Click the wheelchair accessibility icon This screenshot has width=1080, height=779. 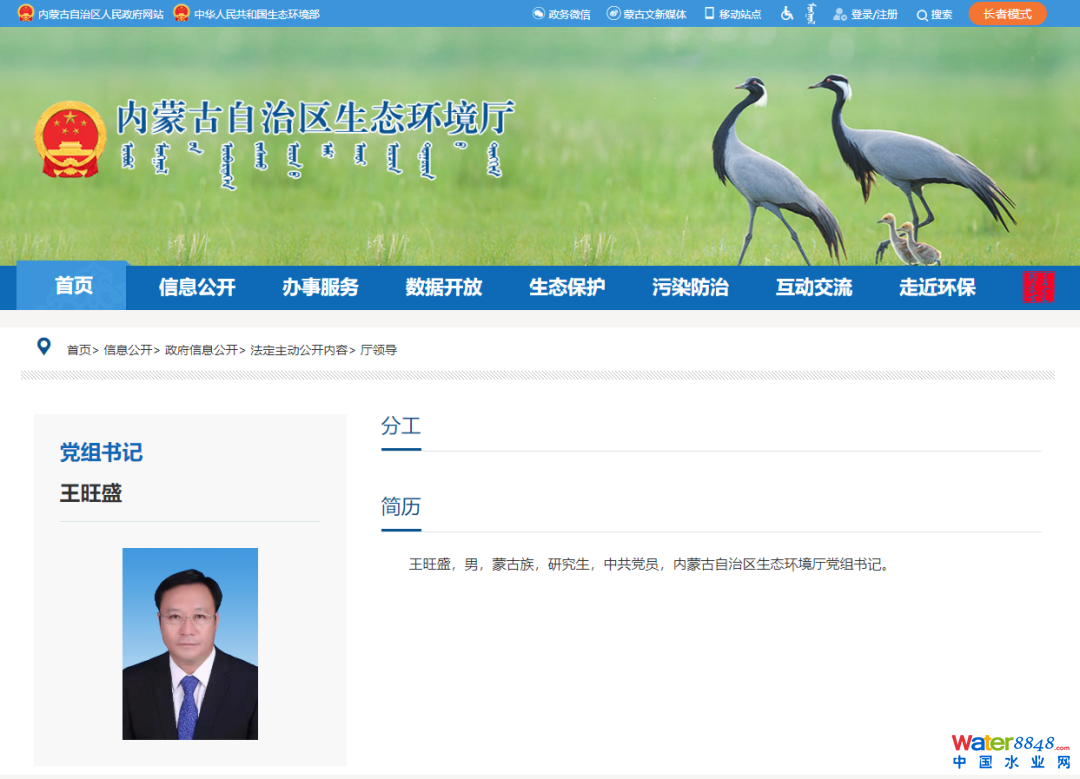787,14
